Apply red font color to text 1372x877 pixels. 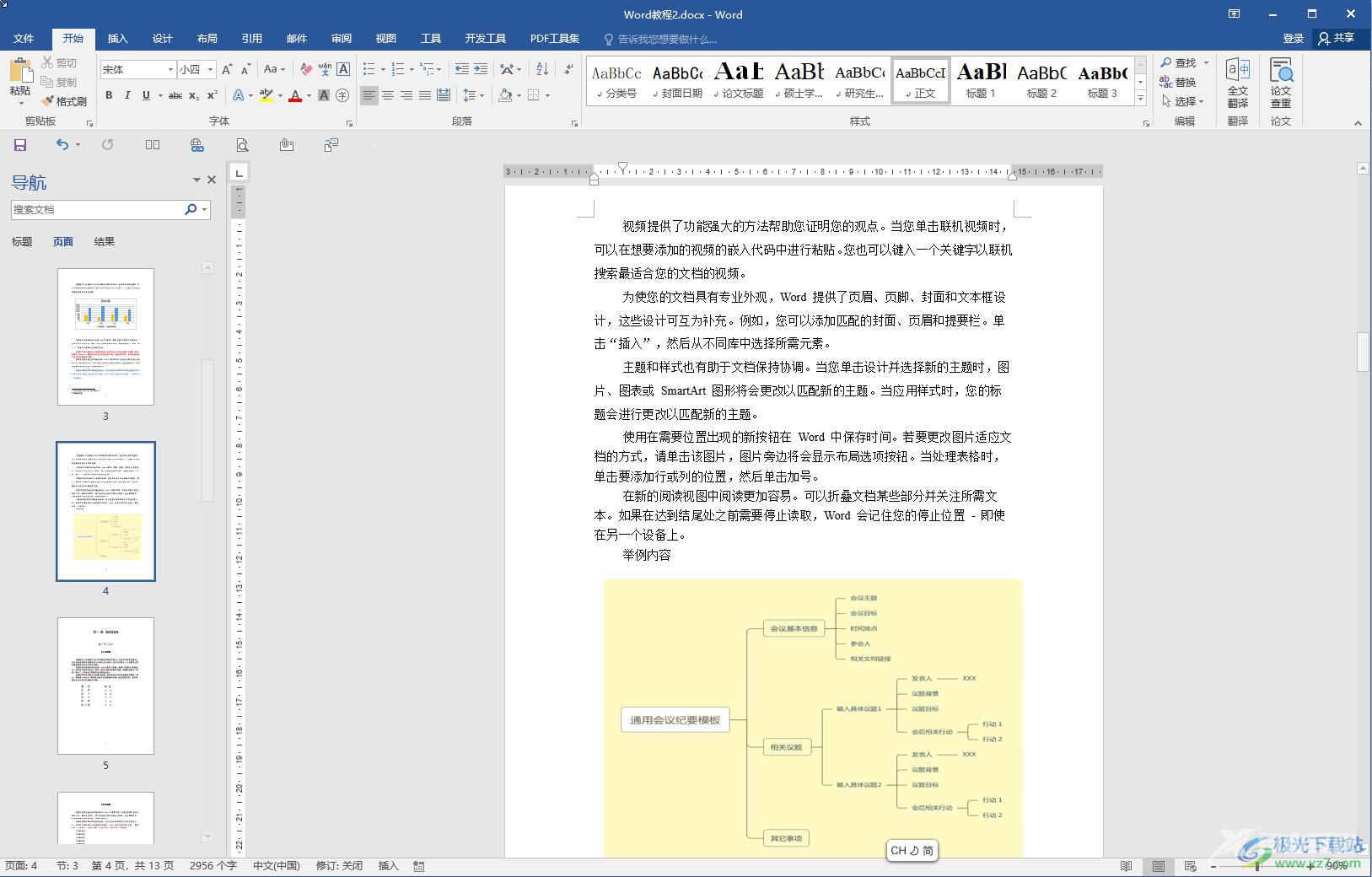pyautogui.click(x=295, y=95)
